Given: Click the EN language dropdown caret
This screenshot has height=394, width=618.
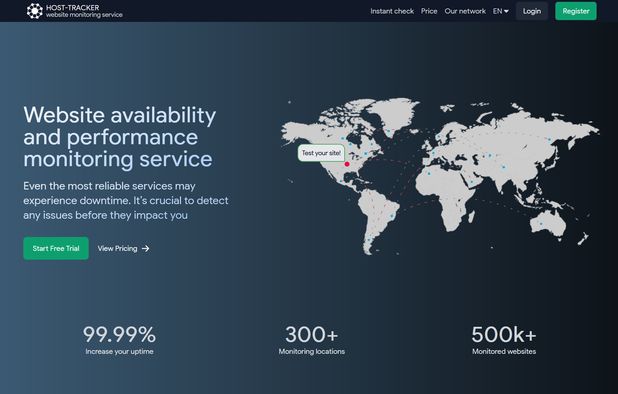Looking at the screenshot, I should pos(506,11).
